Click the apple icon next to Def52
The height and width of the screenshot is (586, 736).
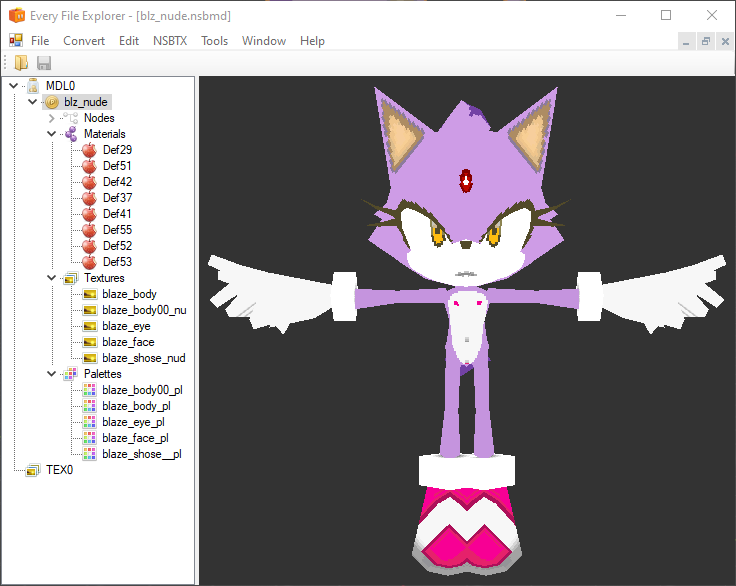tap(89, 246)
